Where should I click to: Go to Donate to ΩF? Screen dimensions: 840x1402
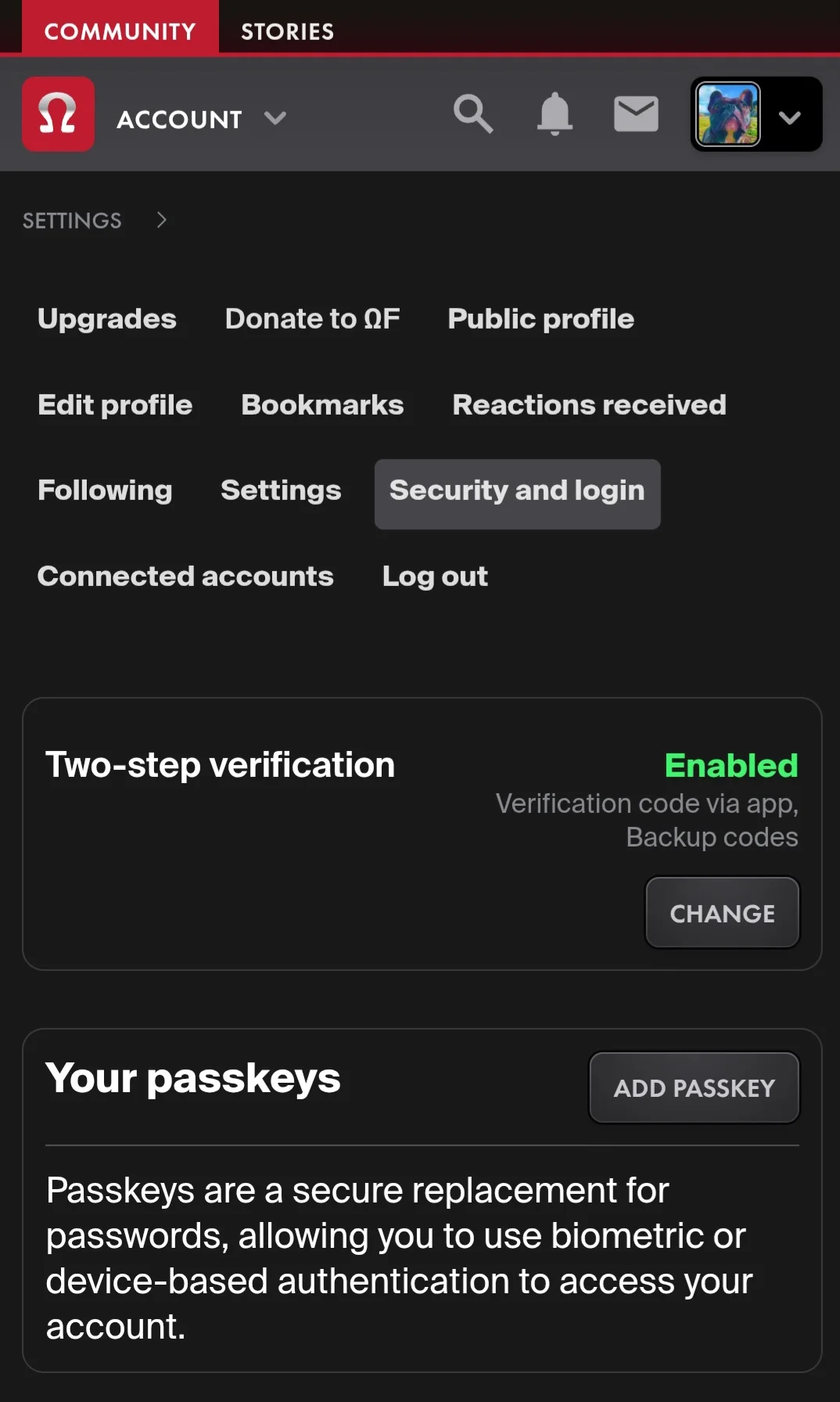pos(312,318)
